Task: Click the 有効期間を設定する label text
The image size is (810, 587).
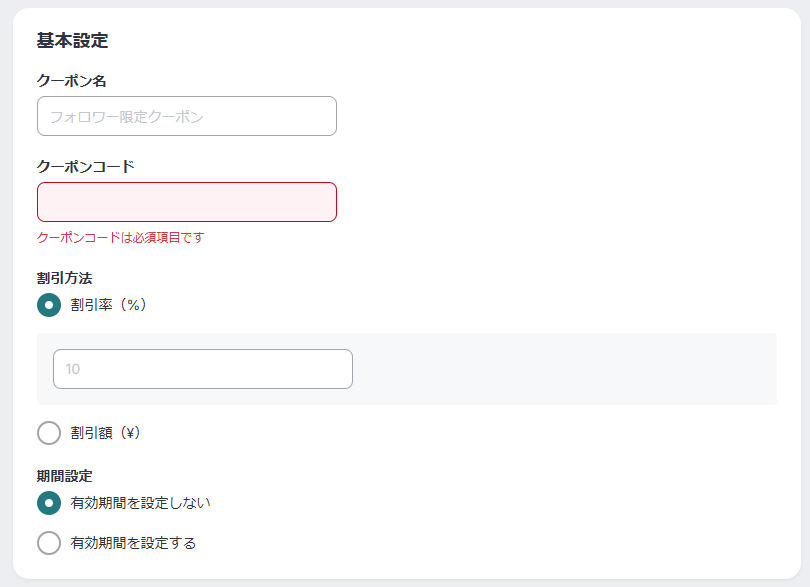Action: 133,543
